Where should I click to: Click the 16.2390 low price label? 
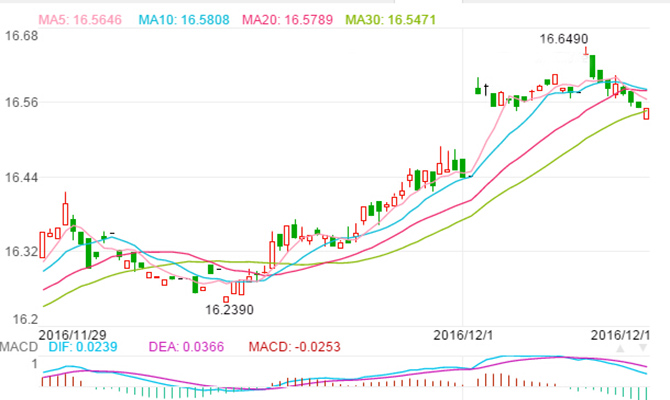(x=229, y=309)
